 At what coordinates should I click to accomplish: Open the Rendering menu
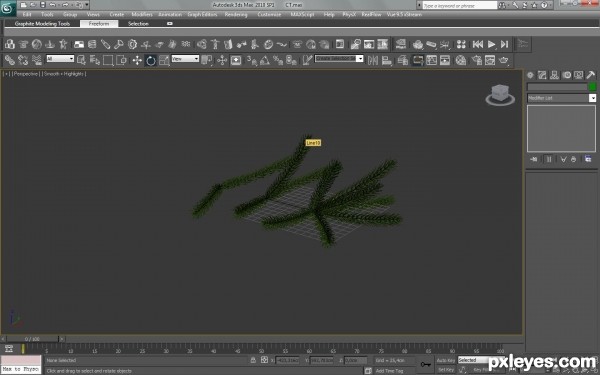[x=236, y=15]
